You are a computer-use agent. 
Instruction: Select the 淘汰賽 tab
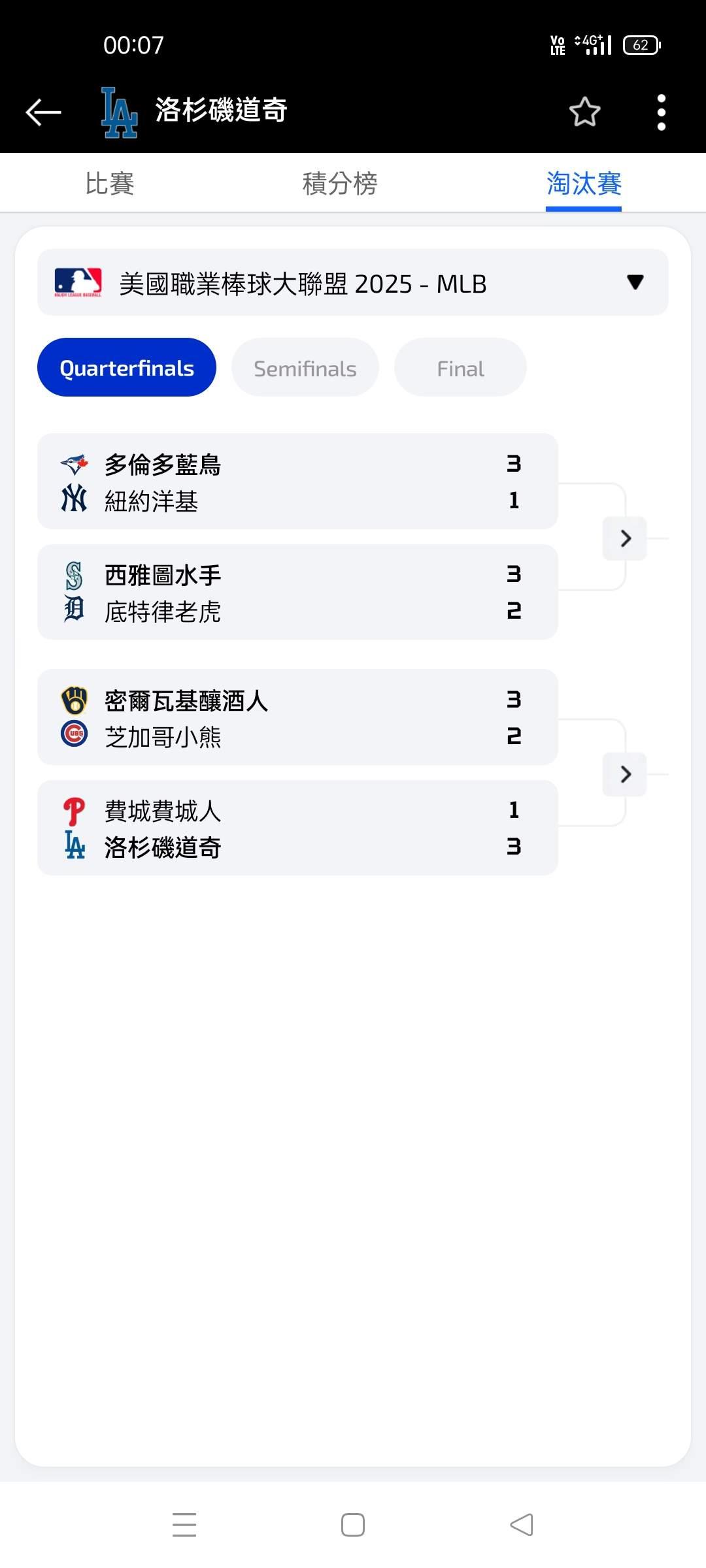pyautogui.click(x=584, y=184)
